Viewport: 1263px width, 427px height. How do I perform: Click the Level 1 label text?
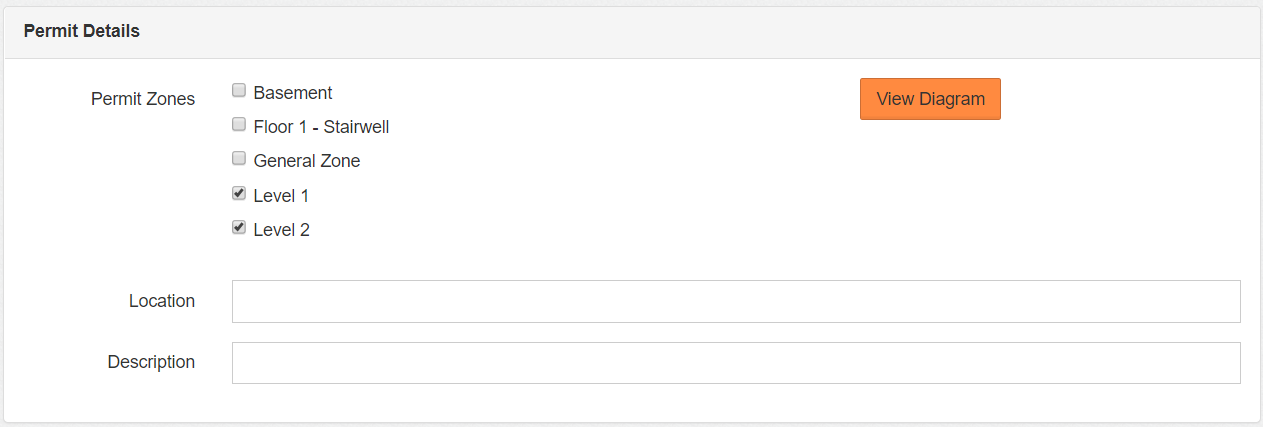[281, 196]
